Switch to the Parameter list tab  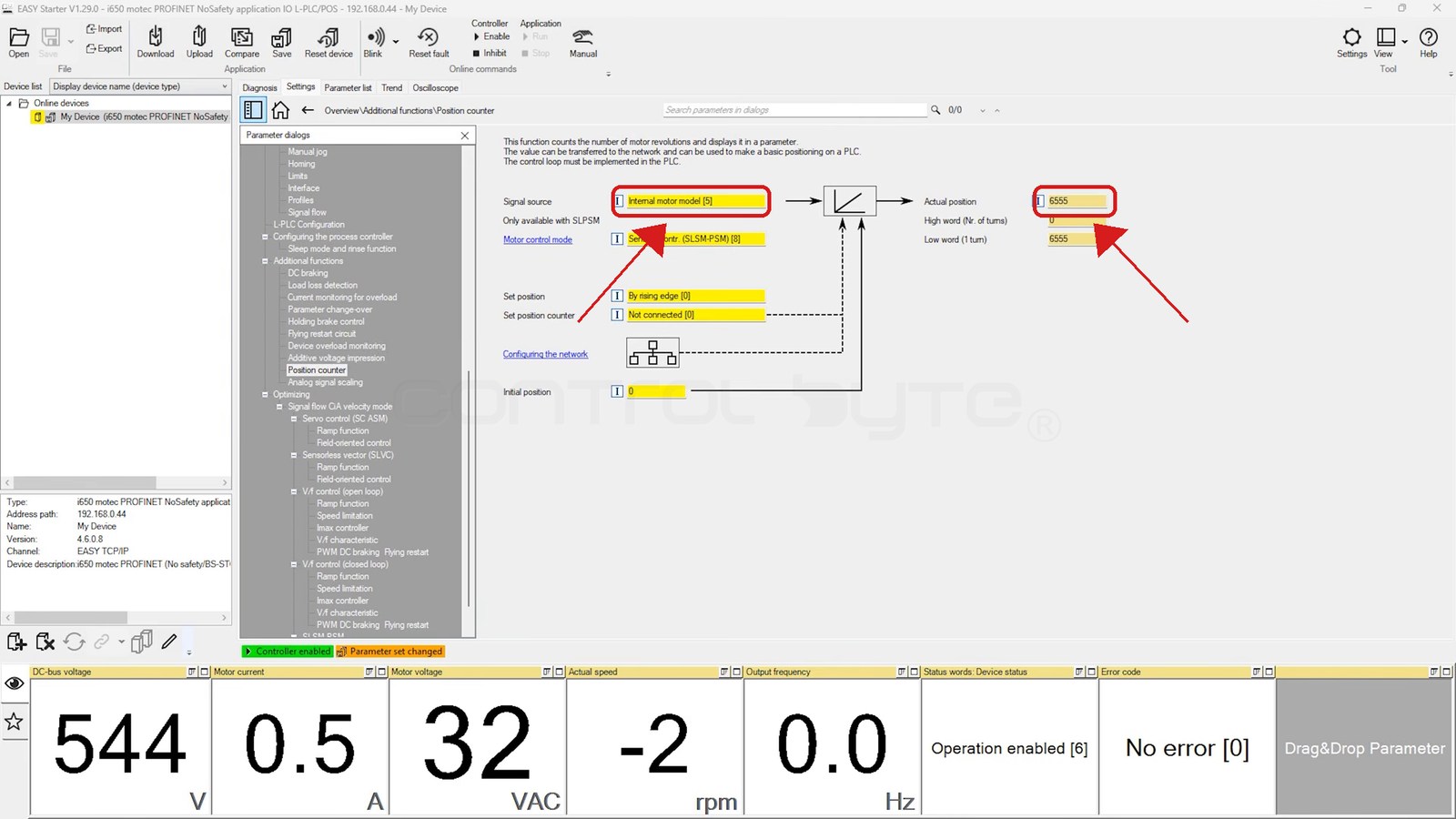coord(348,88)
